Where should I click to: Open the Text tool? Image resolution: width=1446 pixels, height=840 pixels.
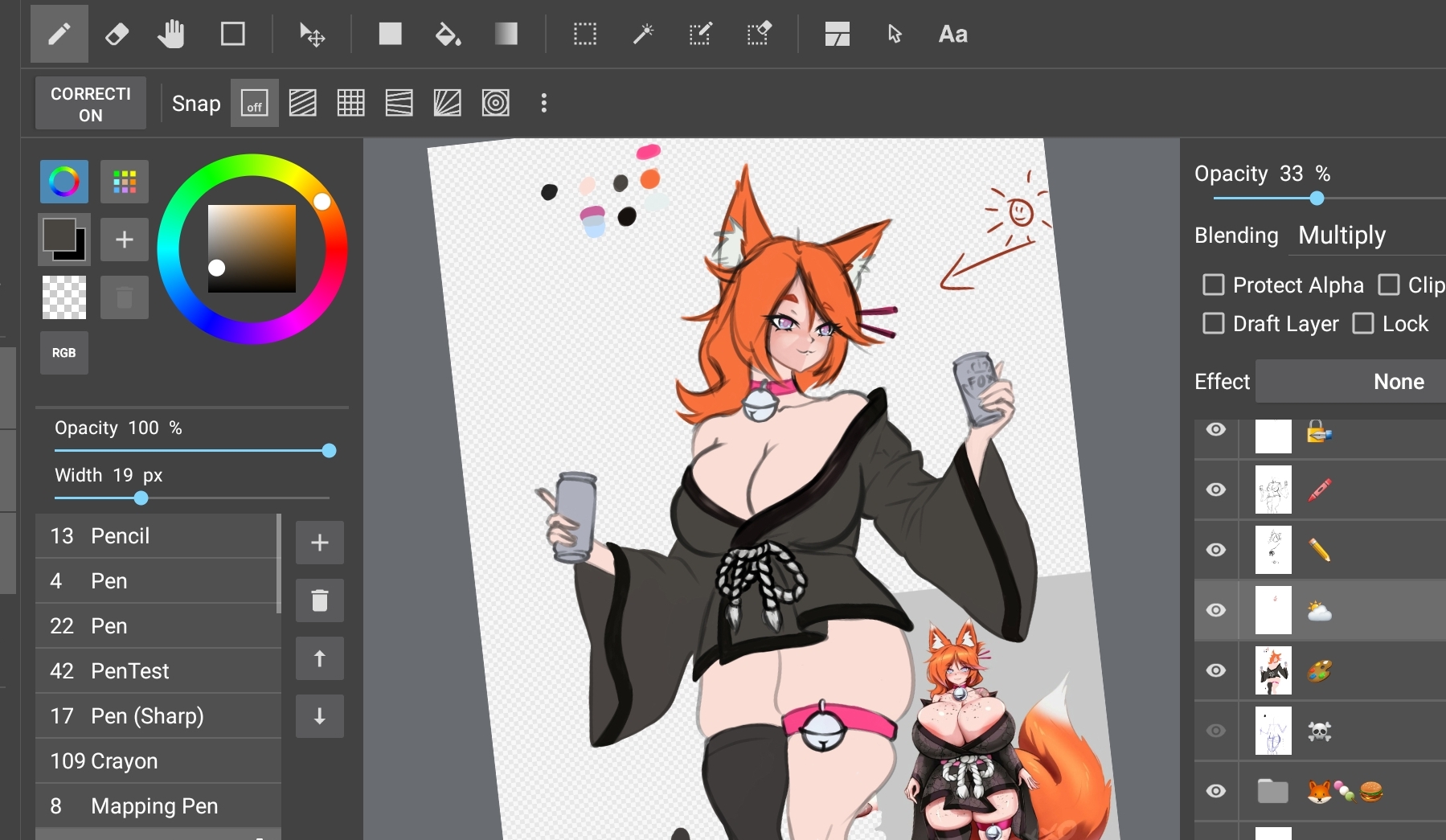pos(952,34)
